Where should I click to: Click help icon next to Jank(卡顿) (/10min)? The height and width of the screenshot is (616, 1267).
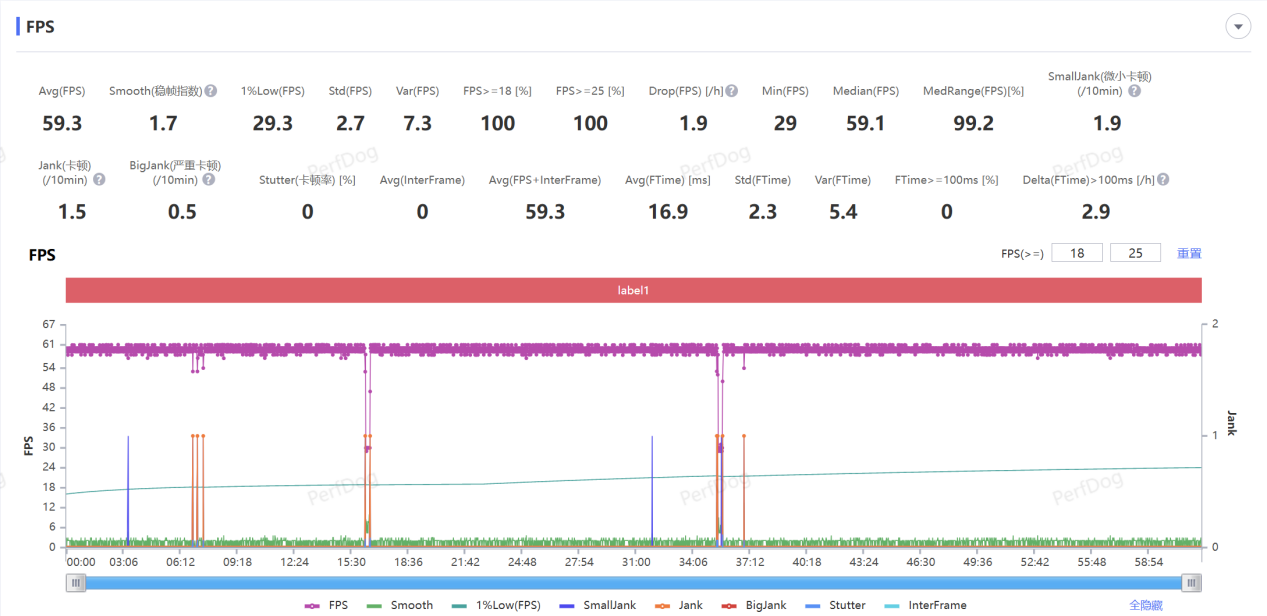pos(99,180)
